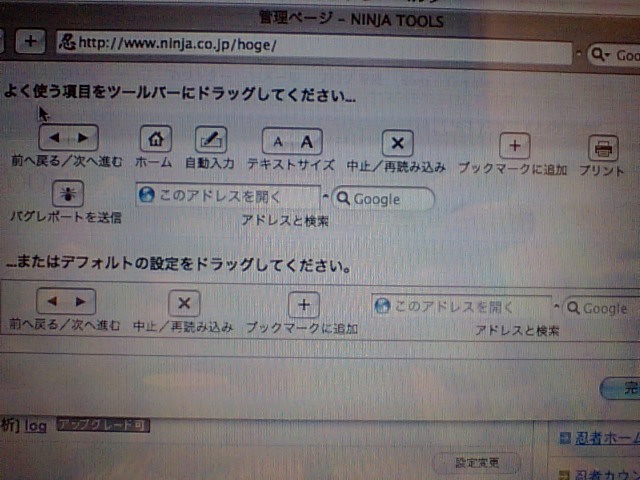Click the heading '…またはデフォルトの設定をドラッグしてください。'
This screenshot has height=480, width=640.
coord(178,264)
